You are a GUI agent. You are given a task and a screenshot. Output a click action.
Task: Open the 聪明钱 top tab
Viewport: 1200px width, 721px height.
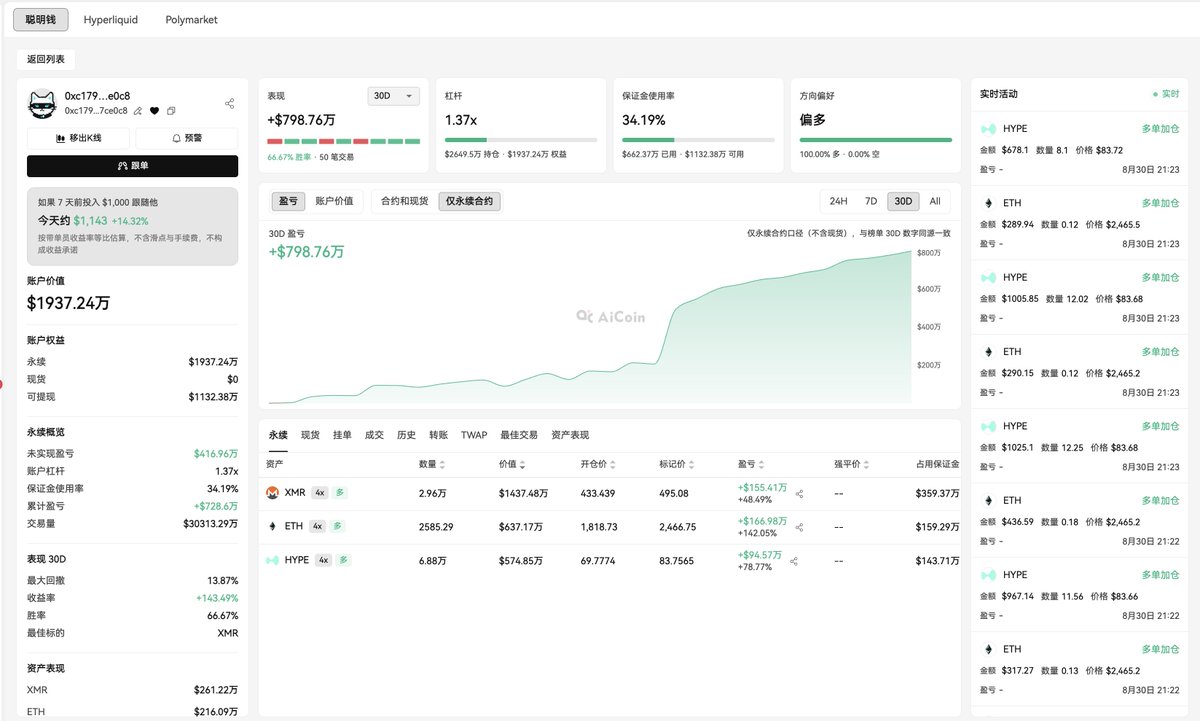41,19
